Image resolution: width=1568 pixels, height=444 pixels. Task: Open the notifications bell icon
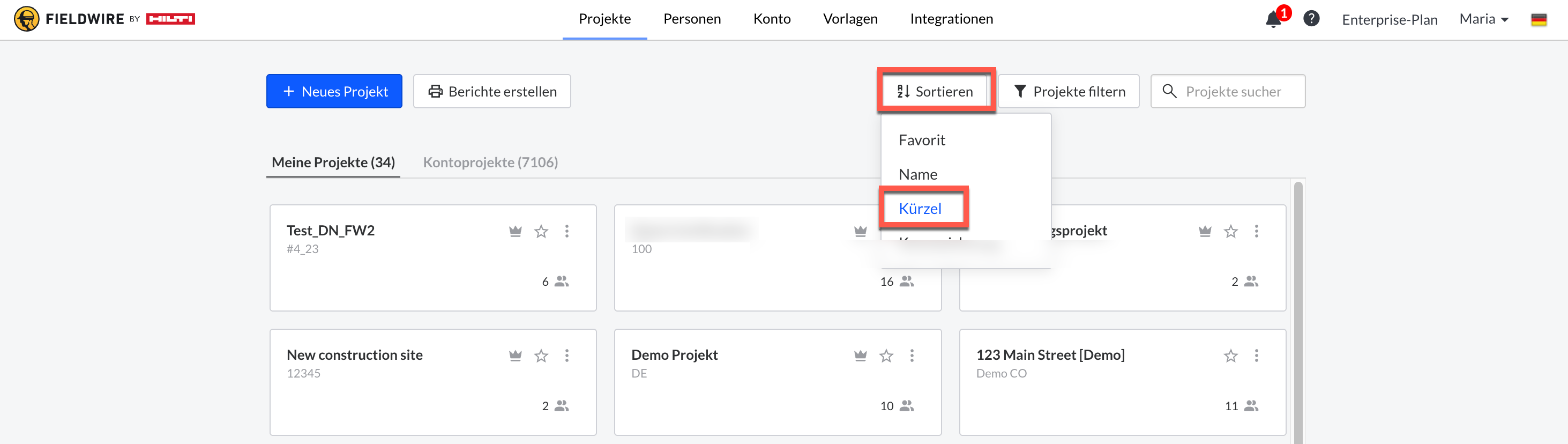(1273, 19)
